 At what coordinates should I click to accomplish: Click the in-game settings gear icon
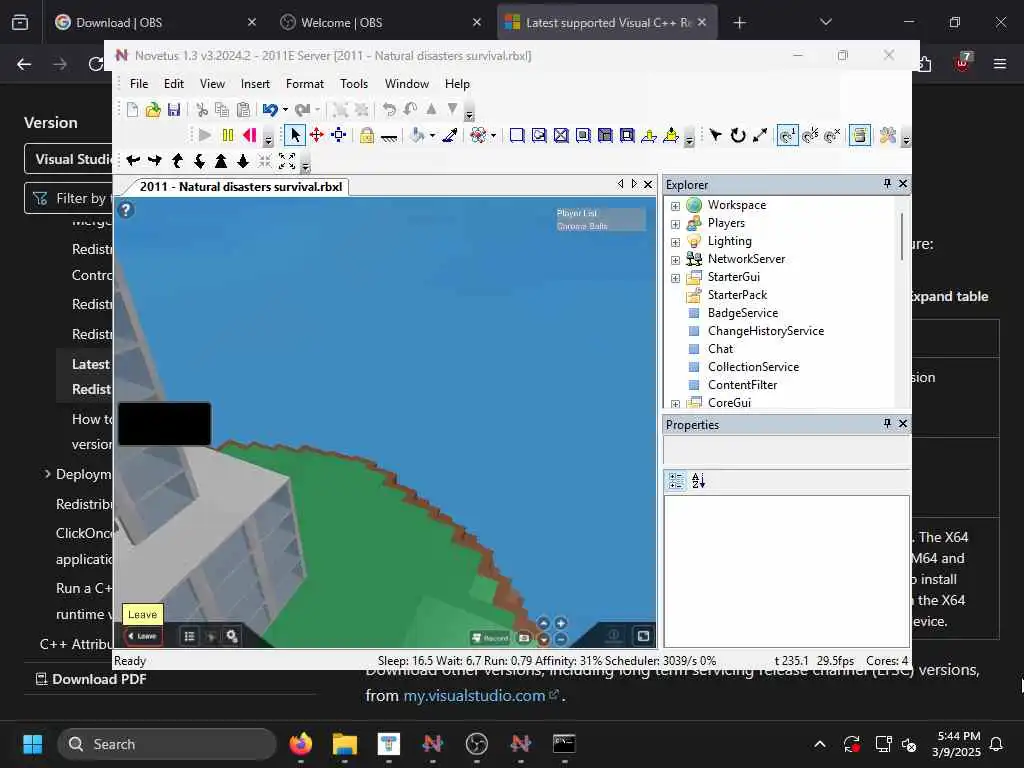[x=232, y=636]
